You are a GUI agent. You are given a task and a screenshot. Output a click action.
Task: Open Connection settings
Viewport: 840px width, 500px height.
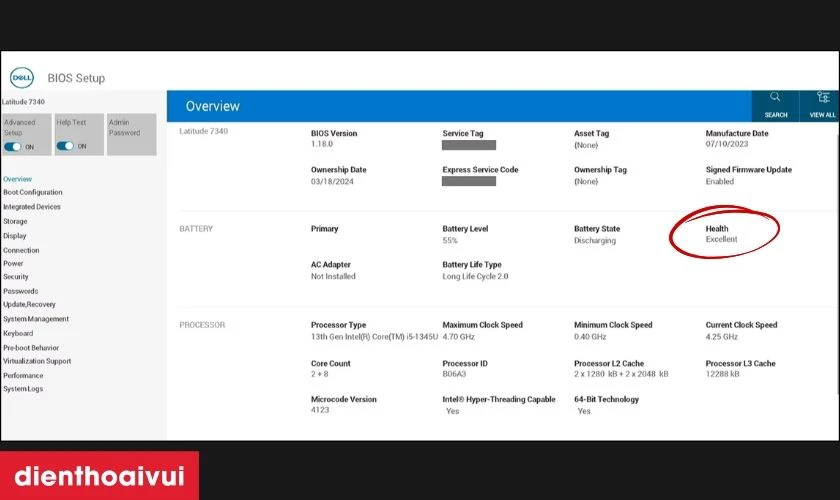tap(21, 250)
